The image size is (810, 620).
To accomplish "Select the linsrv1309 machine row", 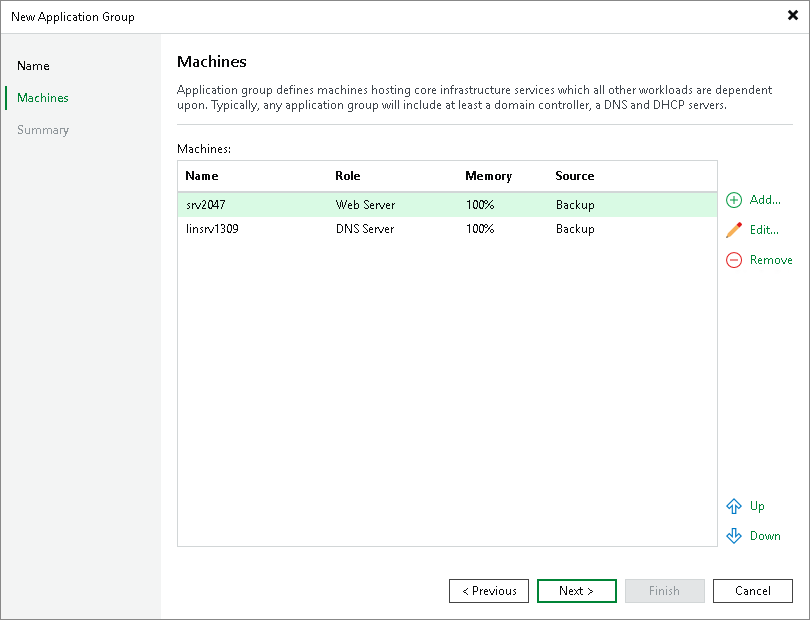I will point(447,229).
